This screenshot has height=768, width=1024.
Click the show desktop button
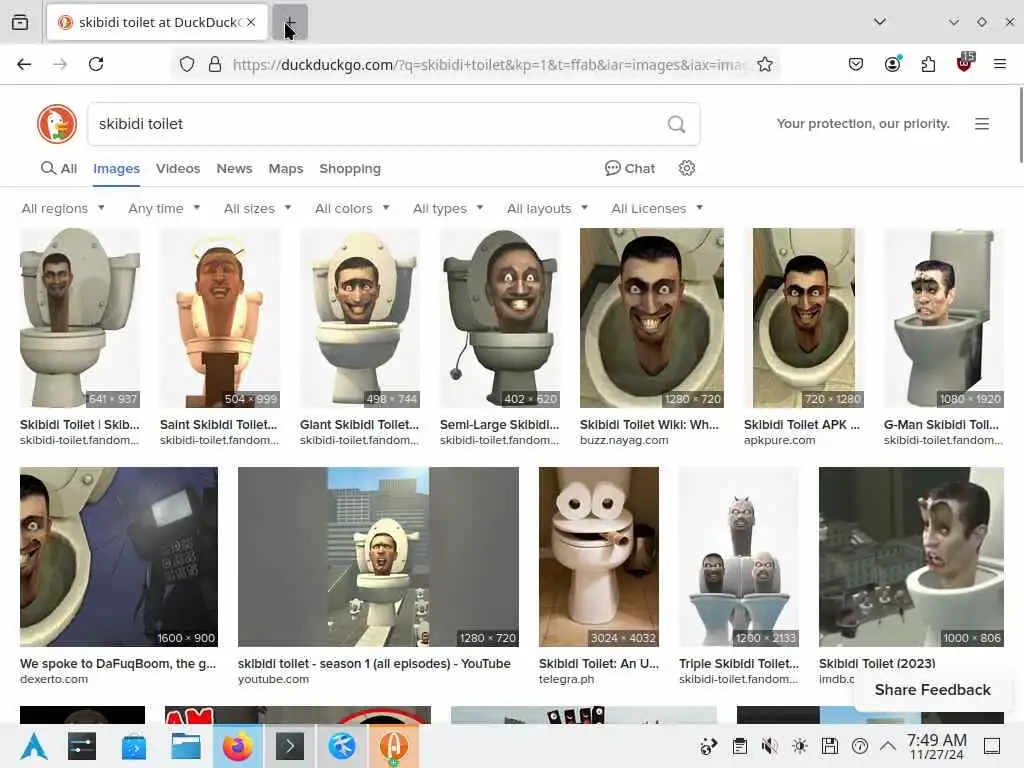tap(991, 746)
